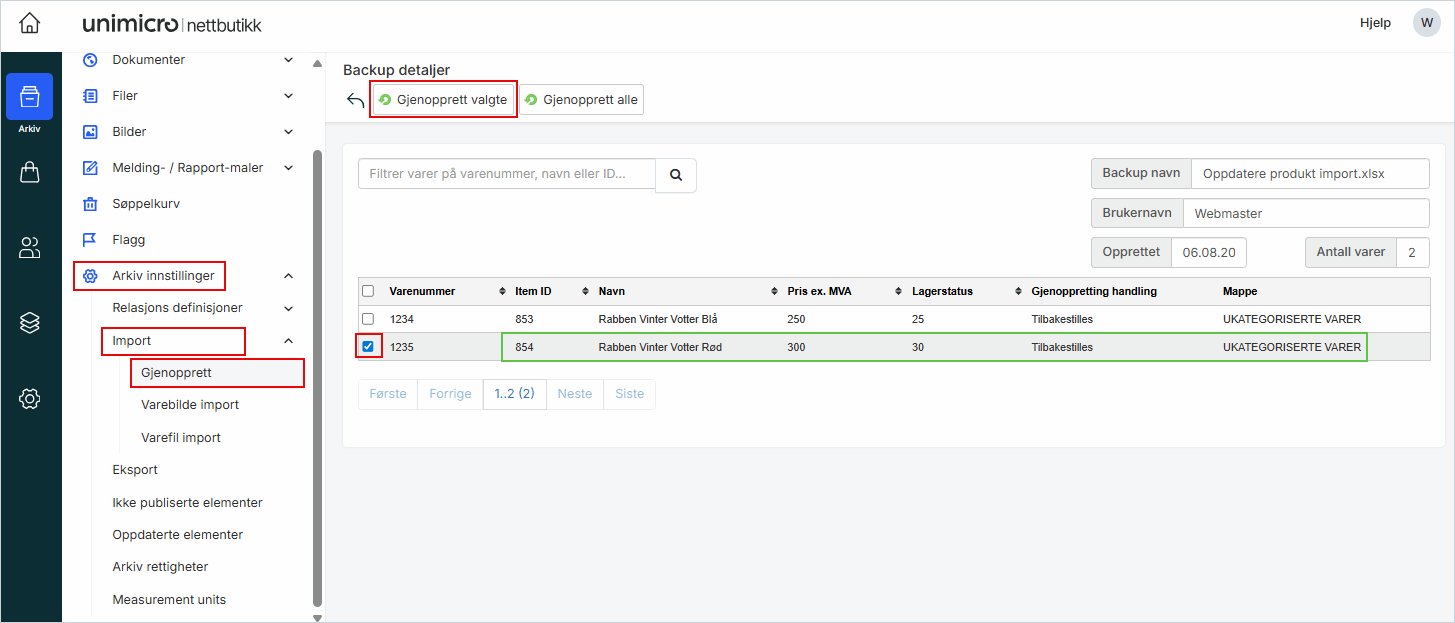Click the product filter search field

click(x=507, y=174)
